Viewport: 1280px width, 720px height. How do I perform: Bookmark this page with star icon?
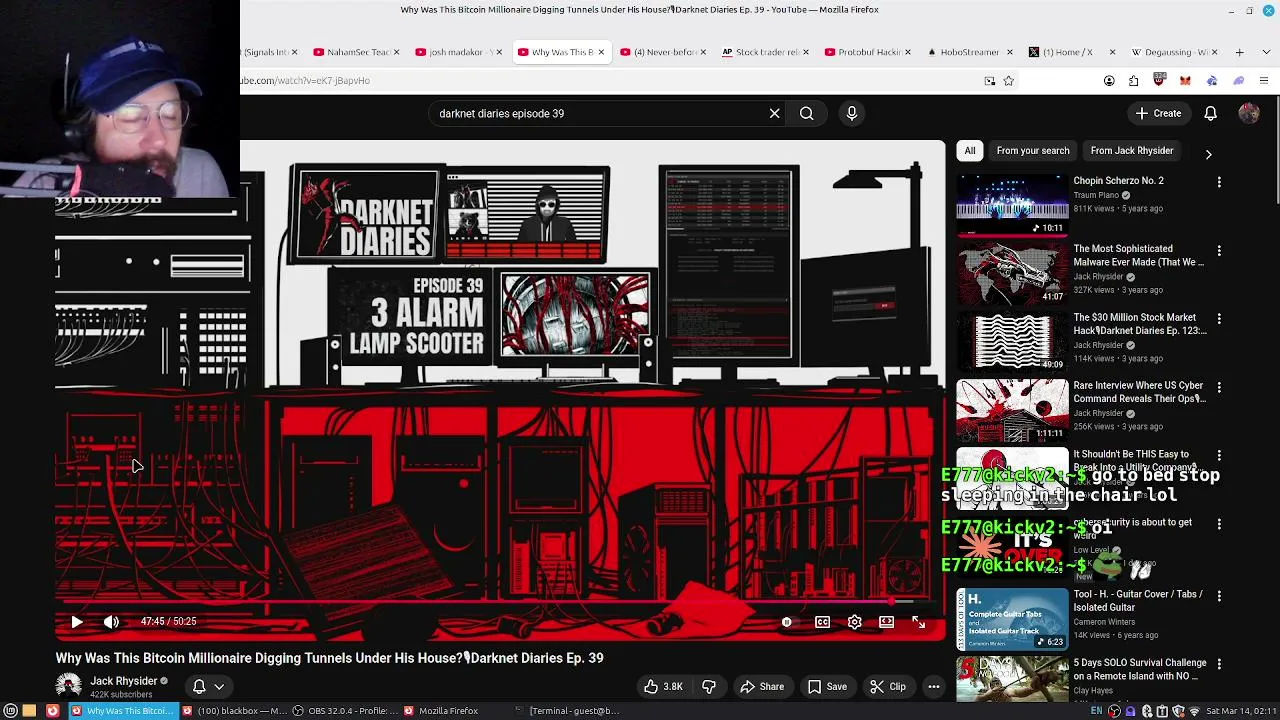1008,81
